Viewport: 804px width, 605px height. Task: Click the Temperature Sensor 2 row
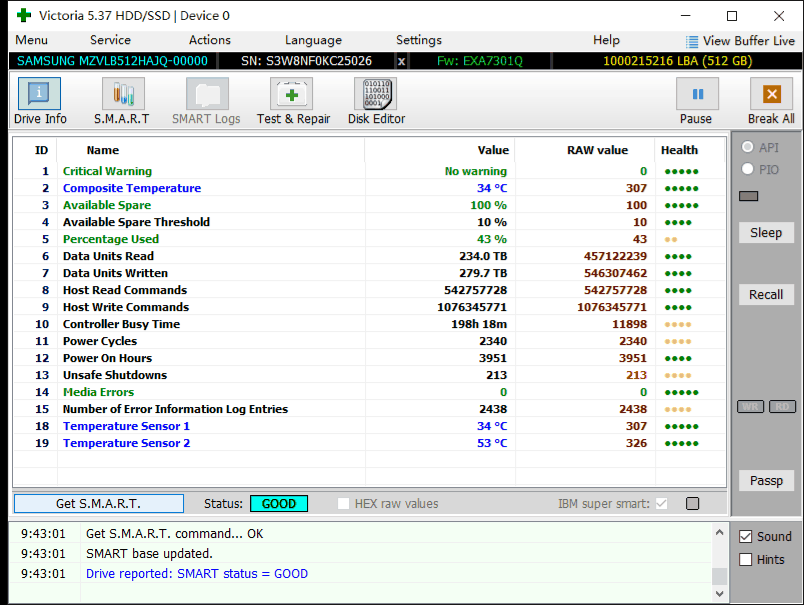pyautogui.click(x=369, y=443)
